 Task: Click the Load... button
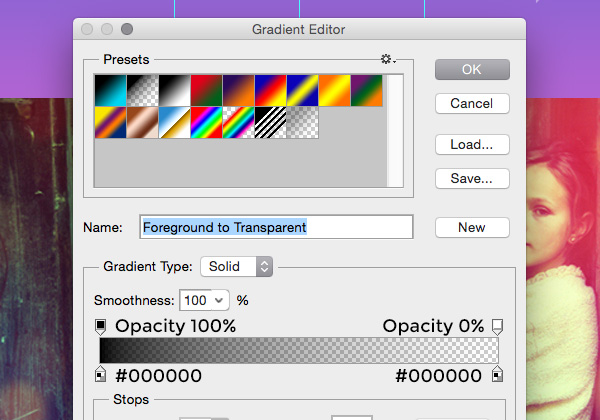pyautogui.click(x=472, y=145)
